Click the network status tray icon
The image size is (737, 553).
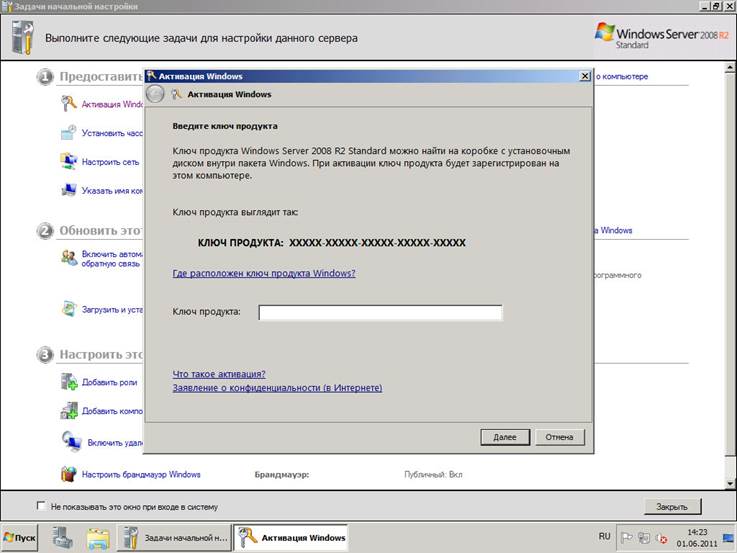pyautogui.click(x=643, y=538)
